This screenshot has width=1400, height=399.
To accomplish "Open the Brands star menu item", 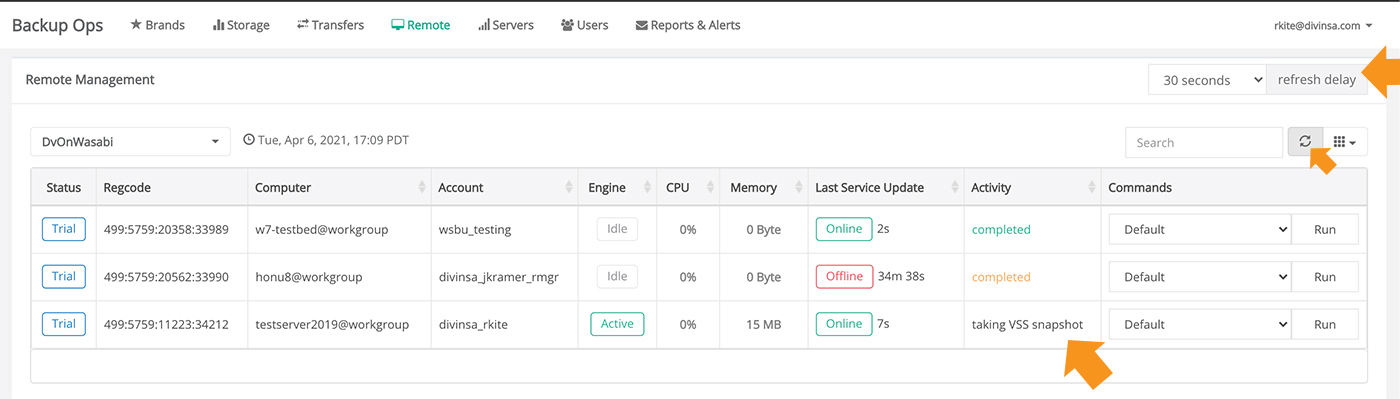I will tap(157, 25).
